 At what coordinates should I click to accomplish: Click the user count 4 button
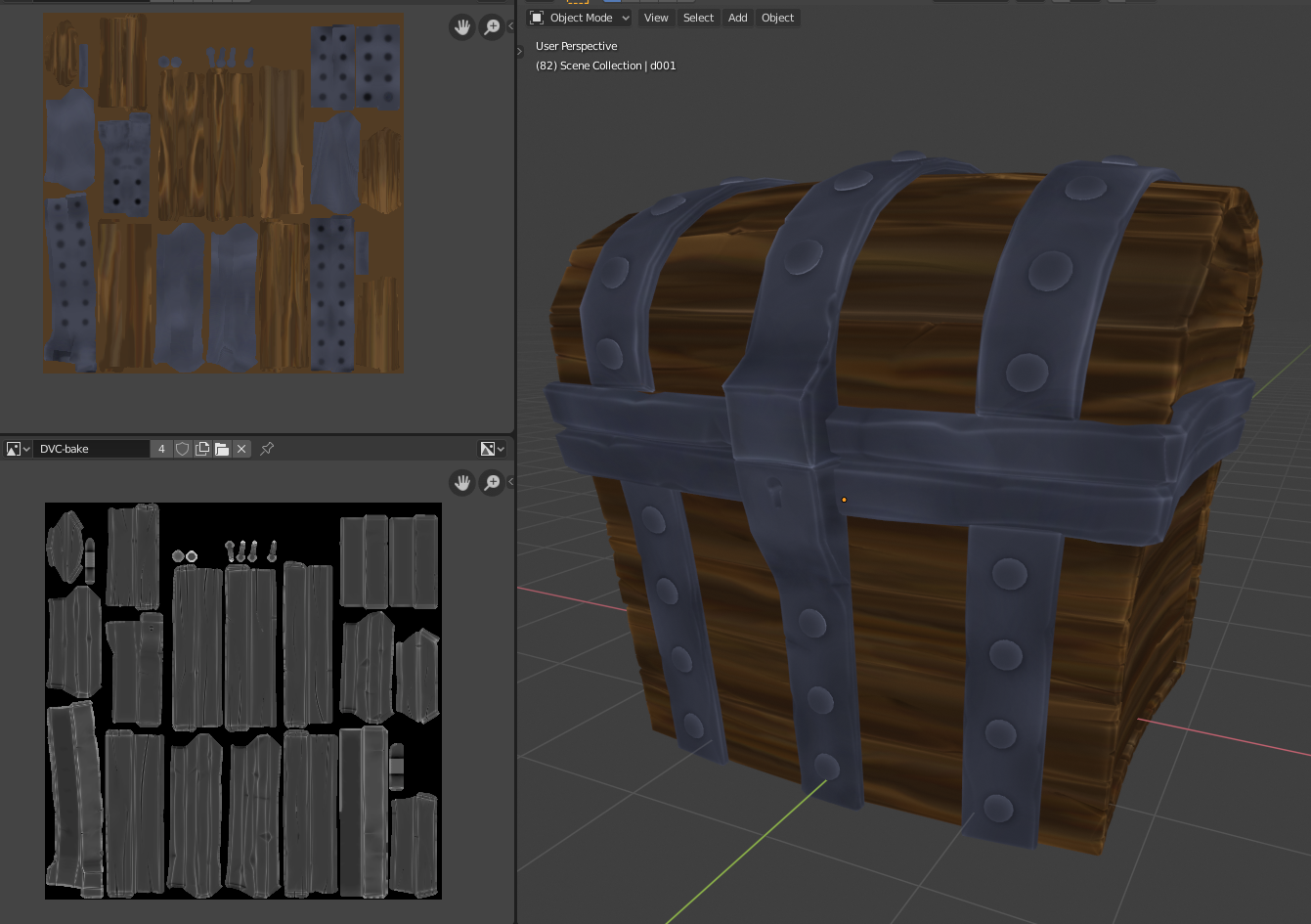pyautogui.click(x=161, y=449)
